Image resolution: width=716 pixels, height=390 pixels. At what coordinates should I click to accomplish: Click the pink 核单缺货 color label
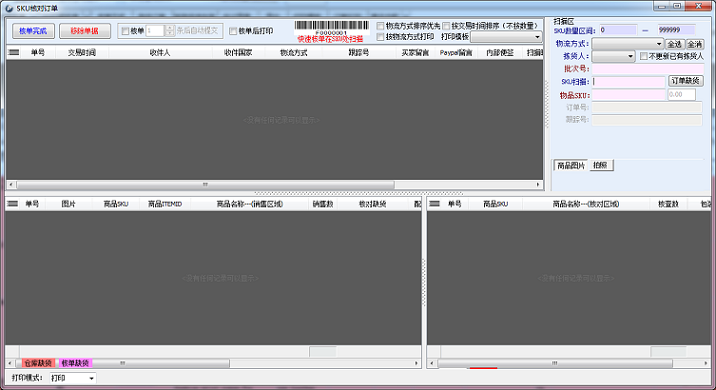click(x=75, y=363)
